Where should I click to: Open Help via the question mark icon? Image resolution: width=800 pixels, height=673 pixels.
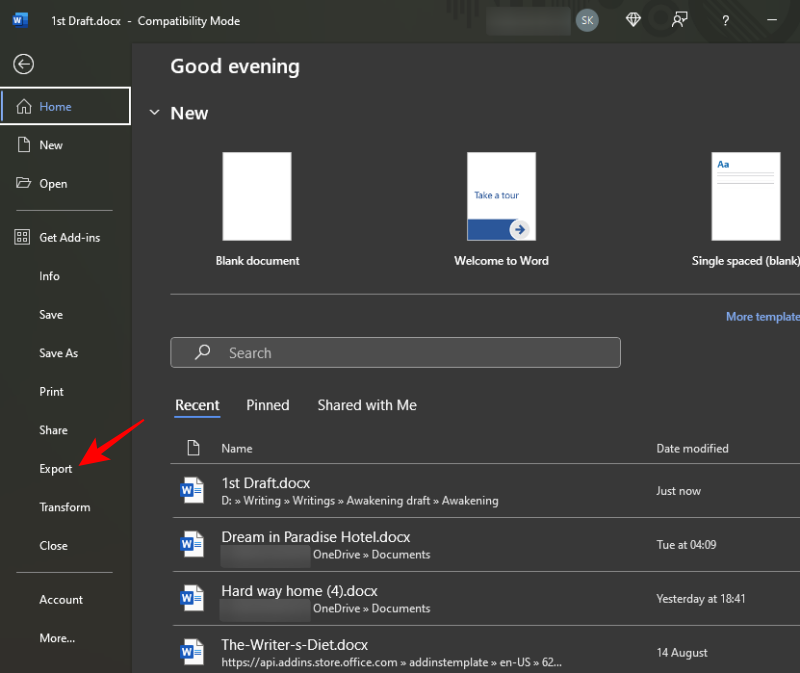(x=726, y=20)
